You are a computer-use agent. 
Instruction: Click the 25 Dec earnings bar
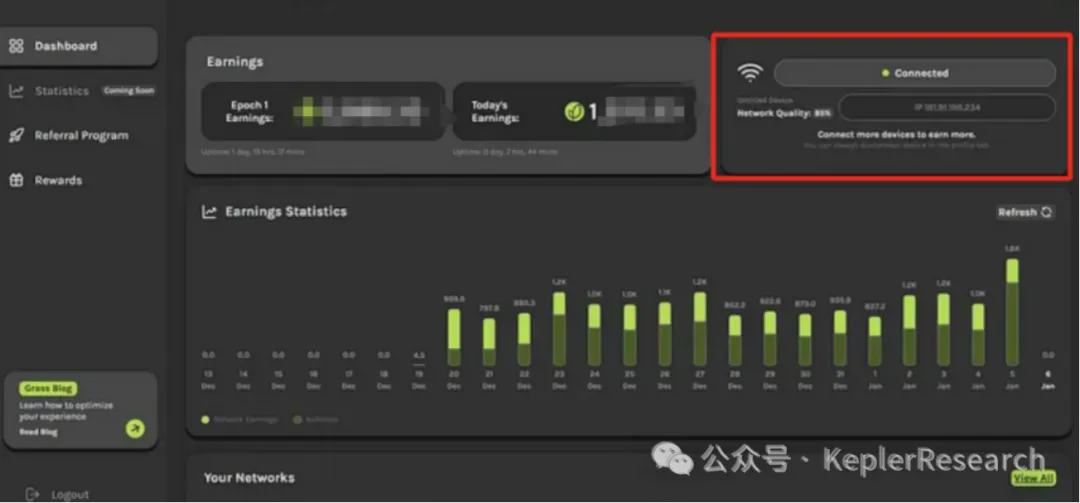click(x=630, y=335)
